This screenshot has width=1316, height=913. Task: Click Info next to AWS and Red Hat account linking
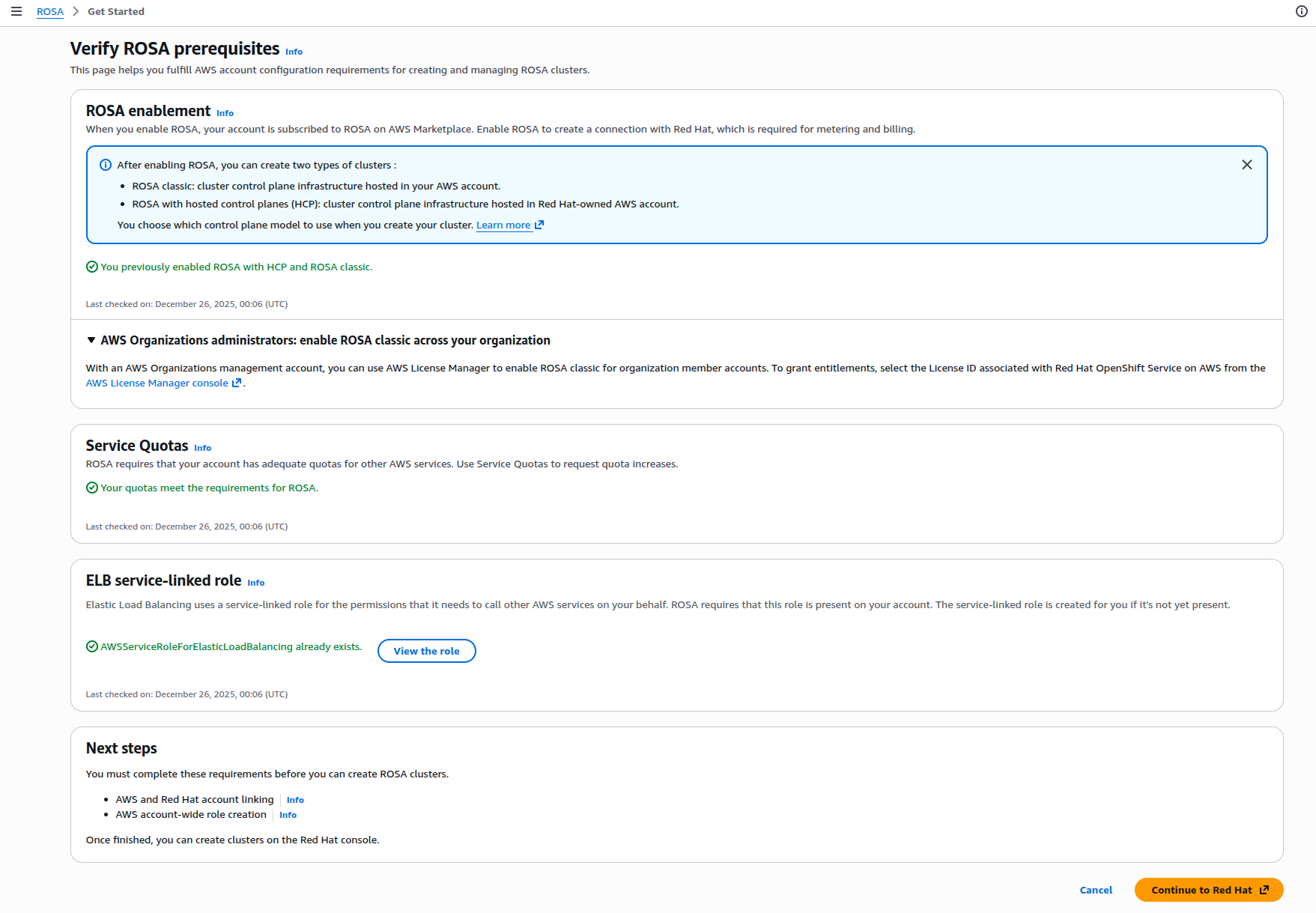[294, 799]
